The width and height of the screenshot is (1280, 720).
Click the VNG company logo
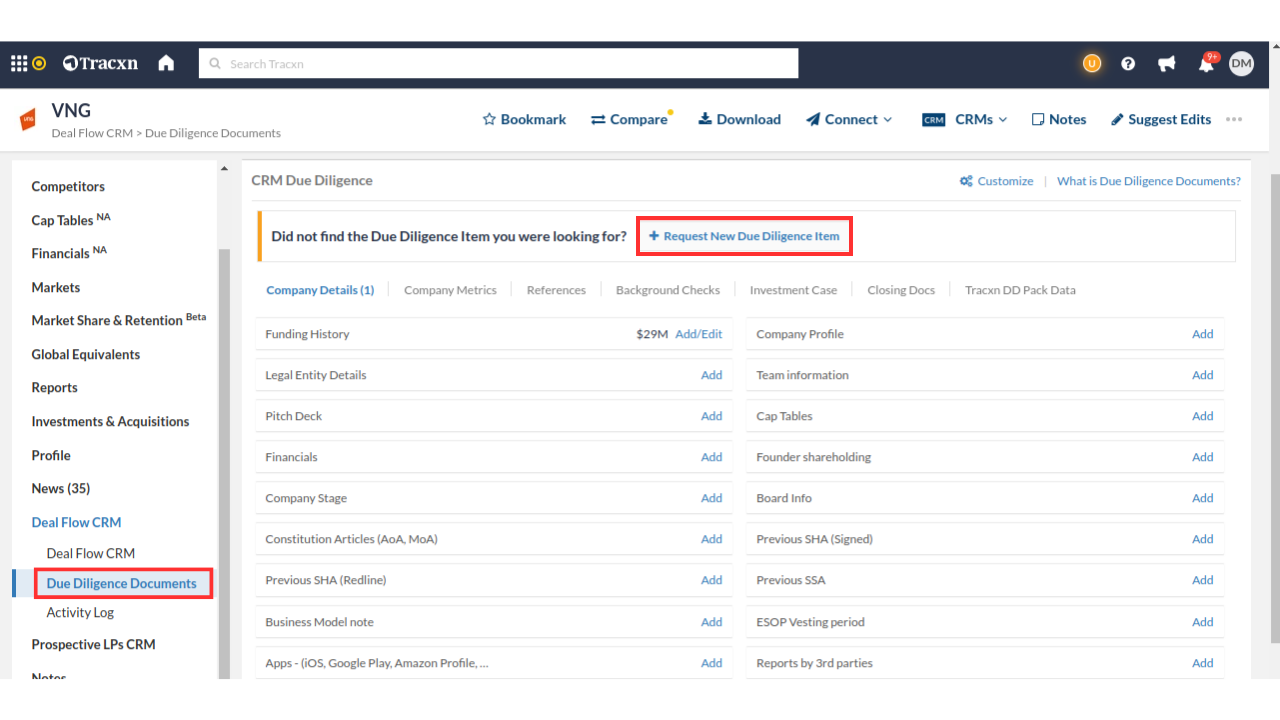pos(28,120)
